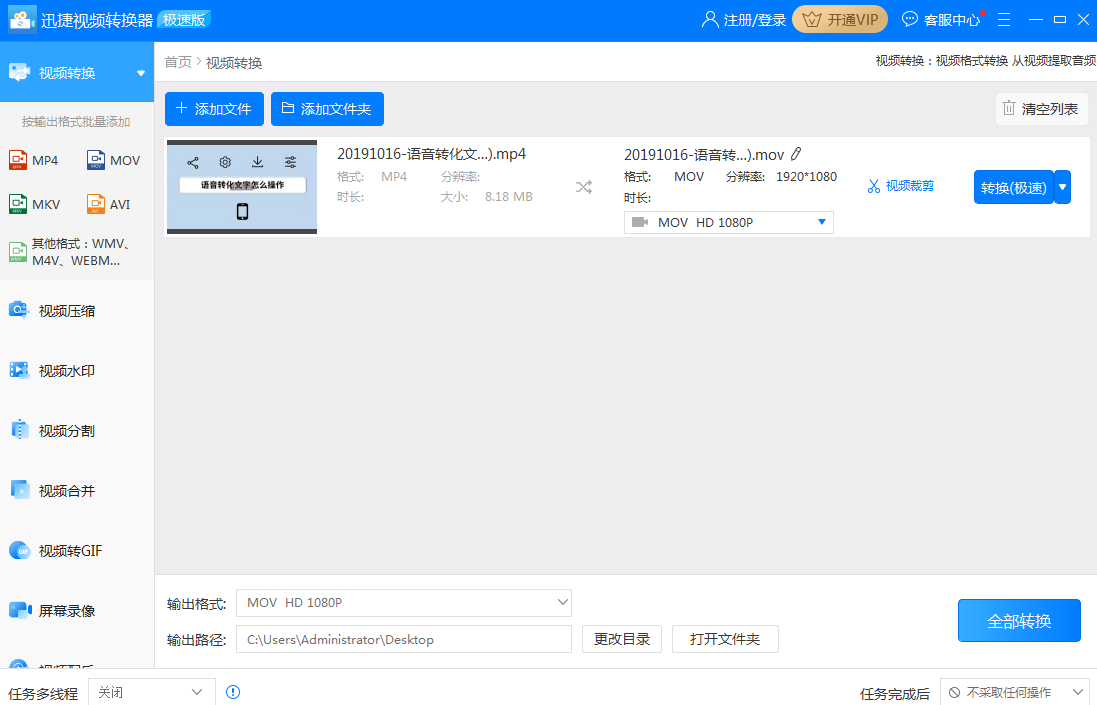1097x705 pixels.
Task: Click the 视频合并 sidebar icon
Action: (x=19, y=490)
